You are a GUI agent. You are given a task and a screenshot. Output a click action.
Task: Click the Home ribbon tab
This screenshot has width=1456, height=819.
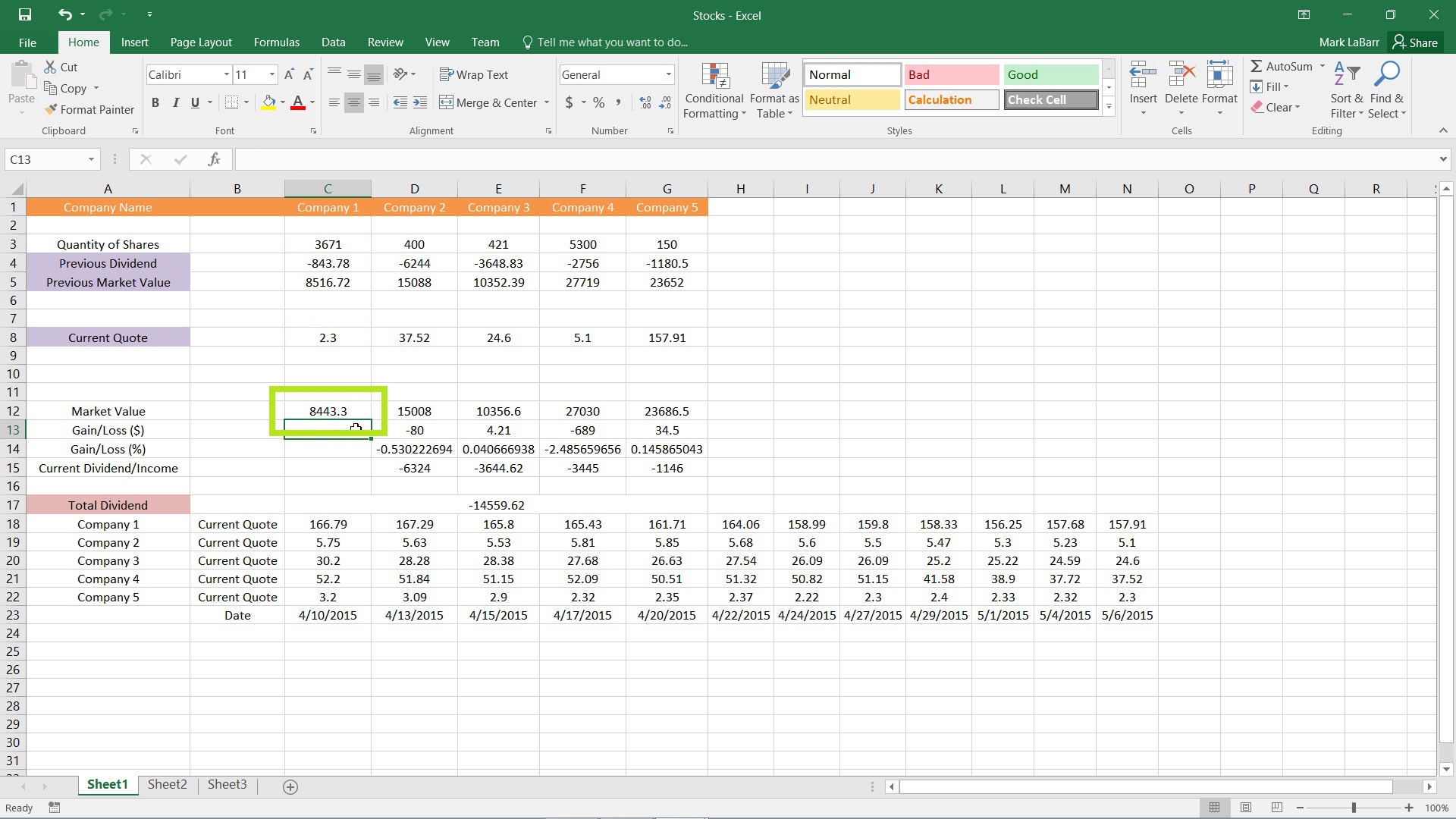pos(83,42)
